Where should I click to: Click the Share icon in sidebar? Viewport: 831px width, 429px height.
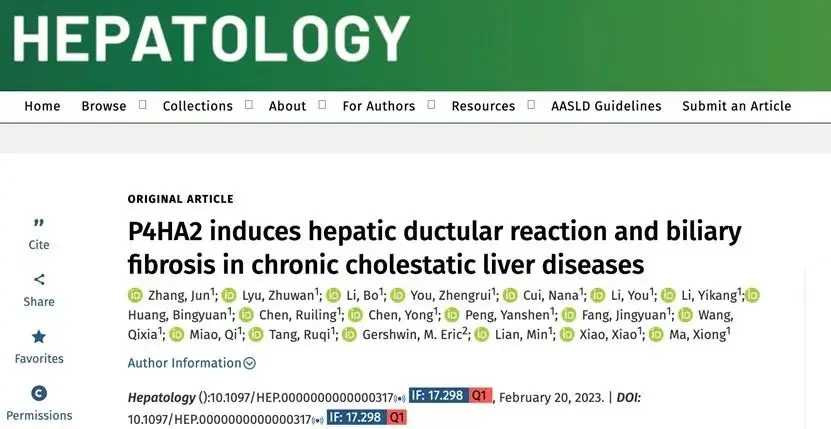[x=39, y=279]
